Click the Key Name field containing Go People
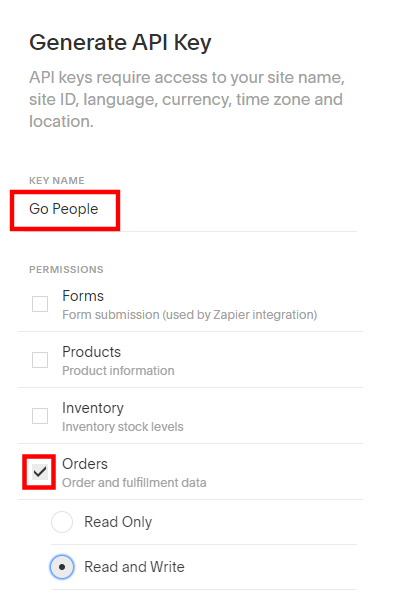 [193, 209]
